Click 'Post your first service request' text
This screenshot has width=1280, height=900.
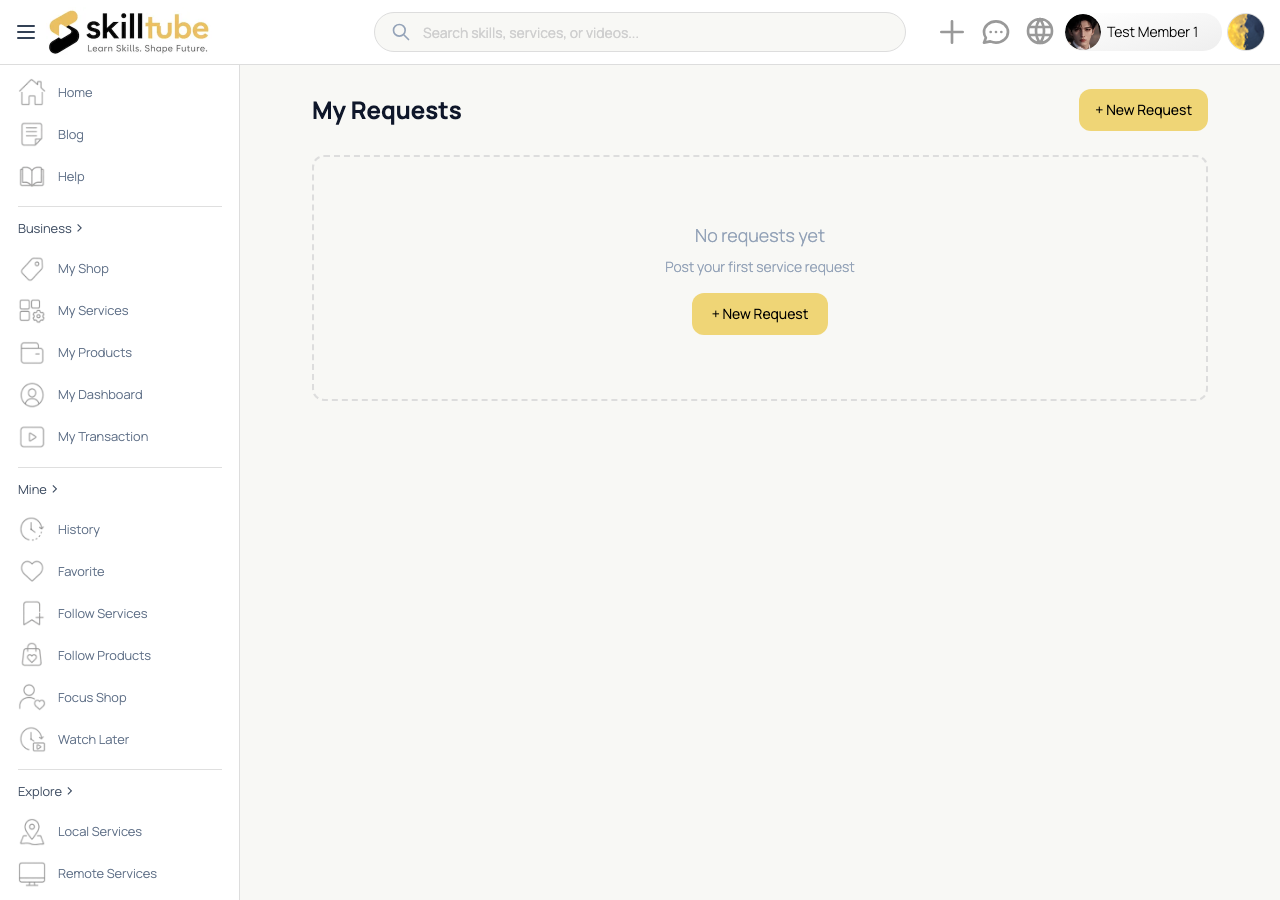(x=760, y=267)
